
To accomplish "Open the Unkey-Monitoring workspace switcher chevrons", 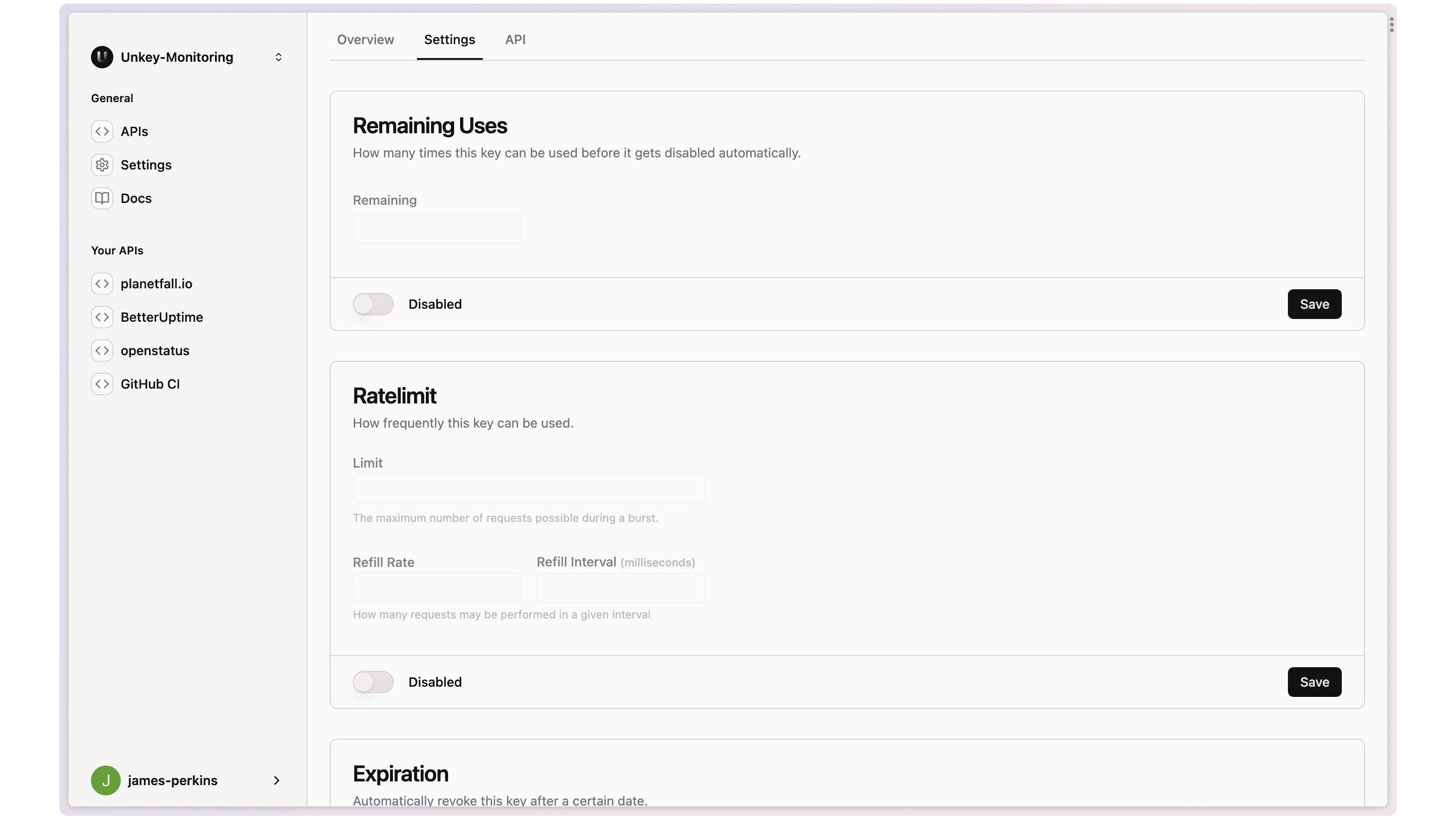I will [278, 57].
